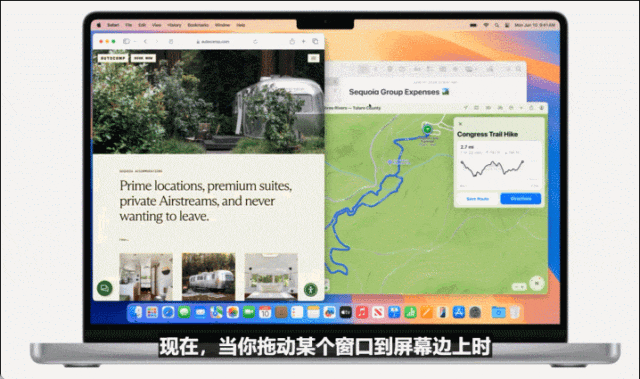Open the Wi-Fi status menu
This screenshot has width=640, height=379.
pyautogui.click(x=486, y=25)
